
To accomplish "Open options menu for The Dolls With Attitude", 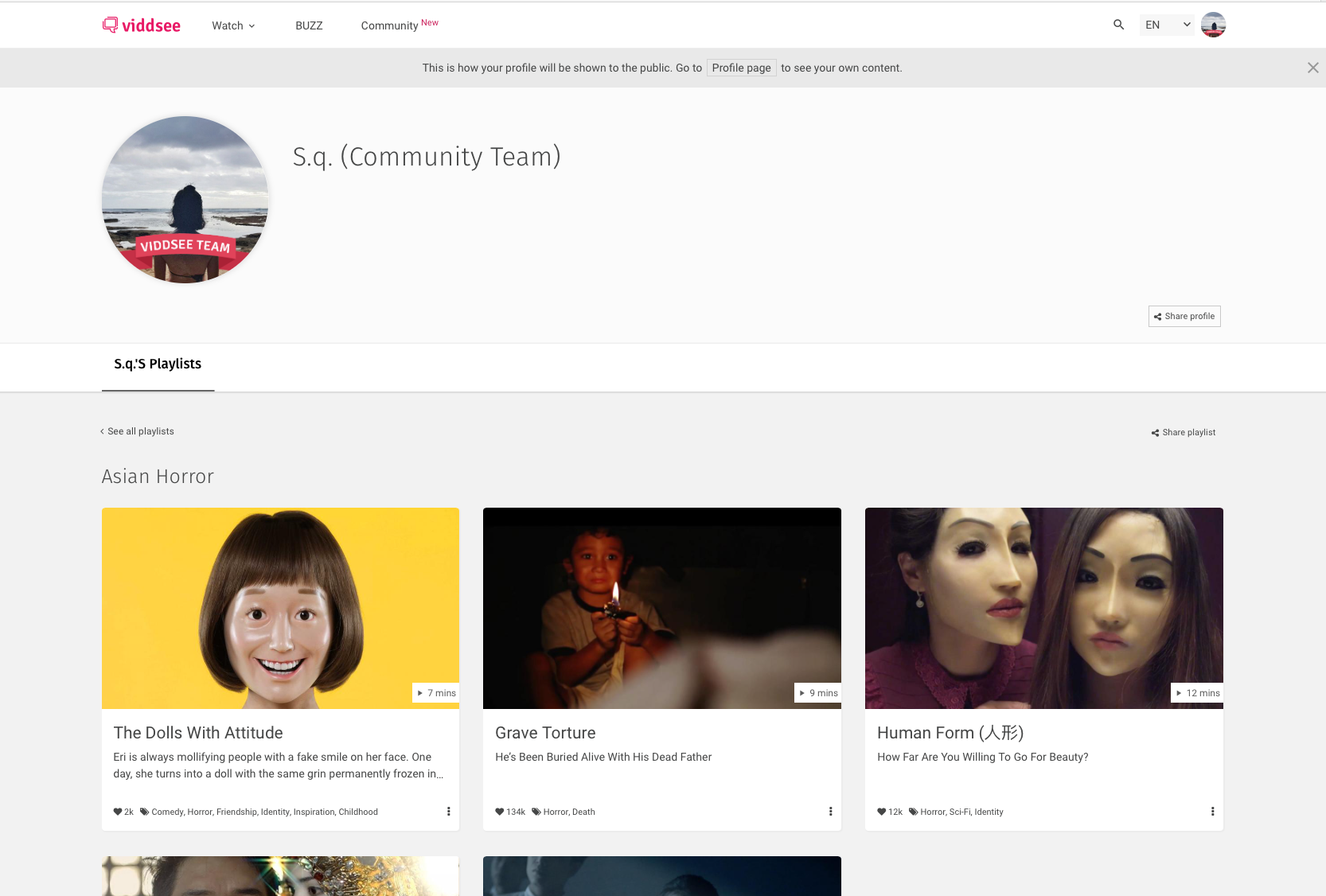I will coord(448,812).
